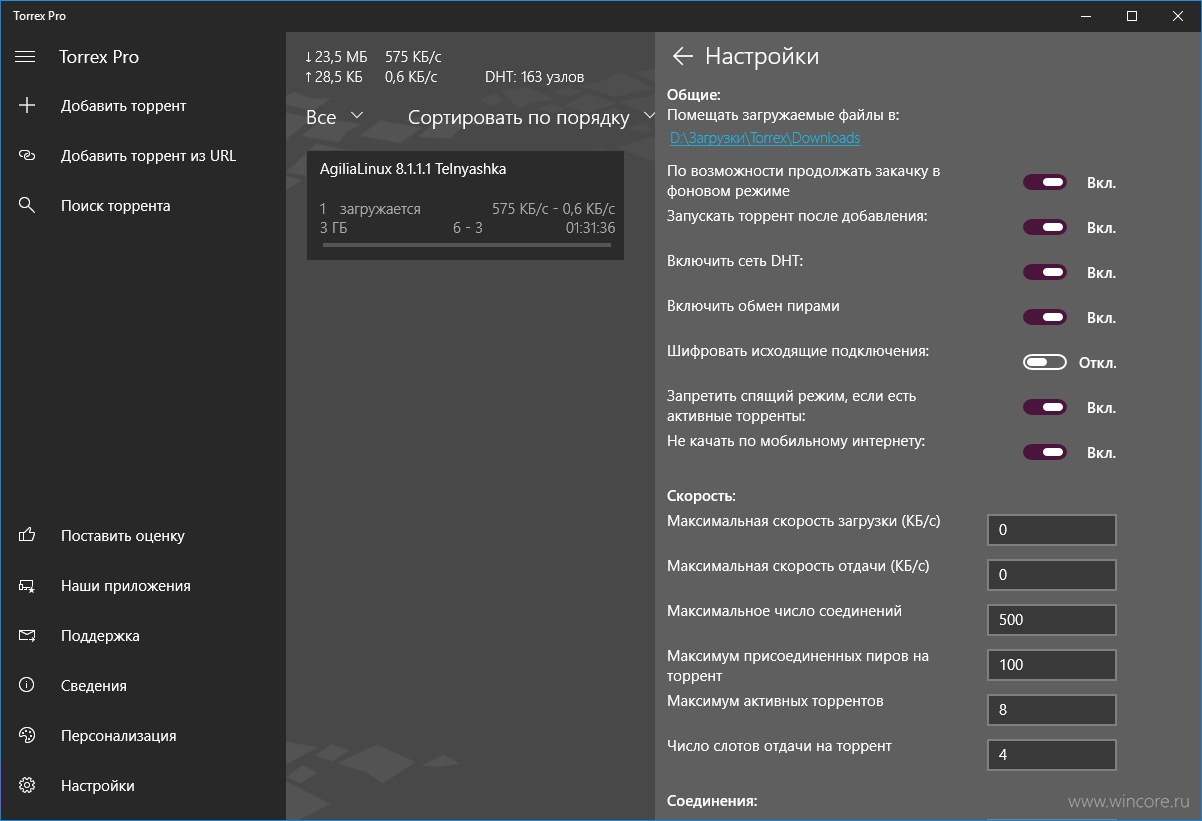Image resolution: width=1202 pixels, height=821 pixels.
Task: Click the link icon beside 'Добавить торрент из URL'
Action: (27, 156)
